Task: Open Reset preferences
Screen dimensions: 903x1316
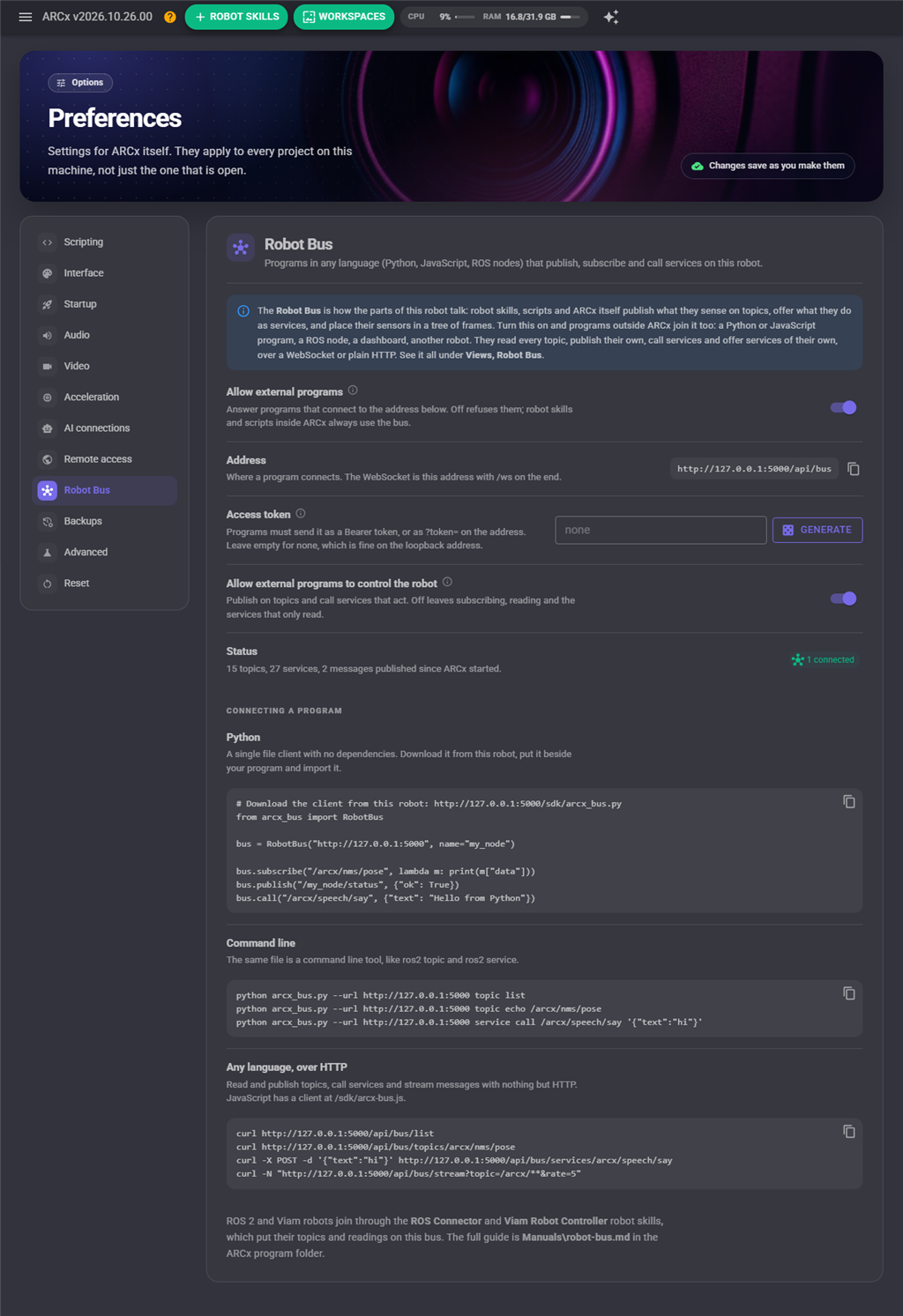Action: pyautogui.click(x=105, y=584)
